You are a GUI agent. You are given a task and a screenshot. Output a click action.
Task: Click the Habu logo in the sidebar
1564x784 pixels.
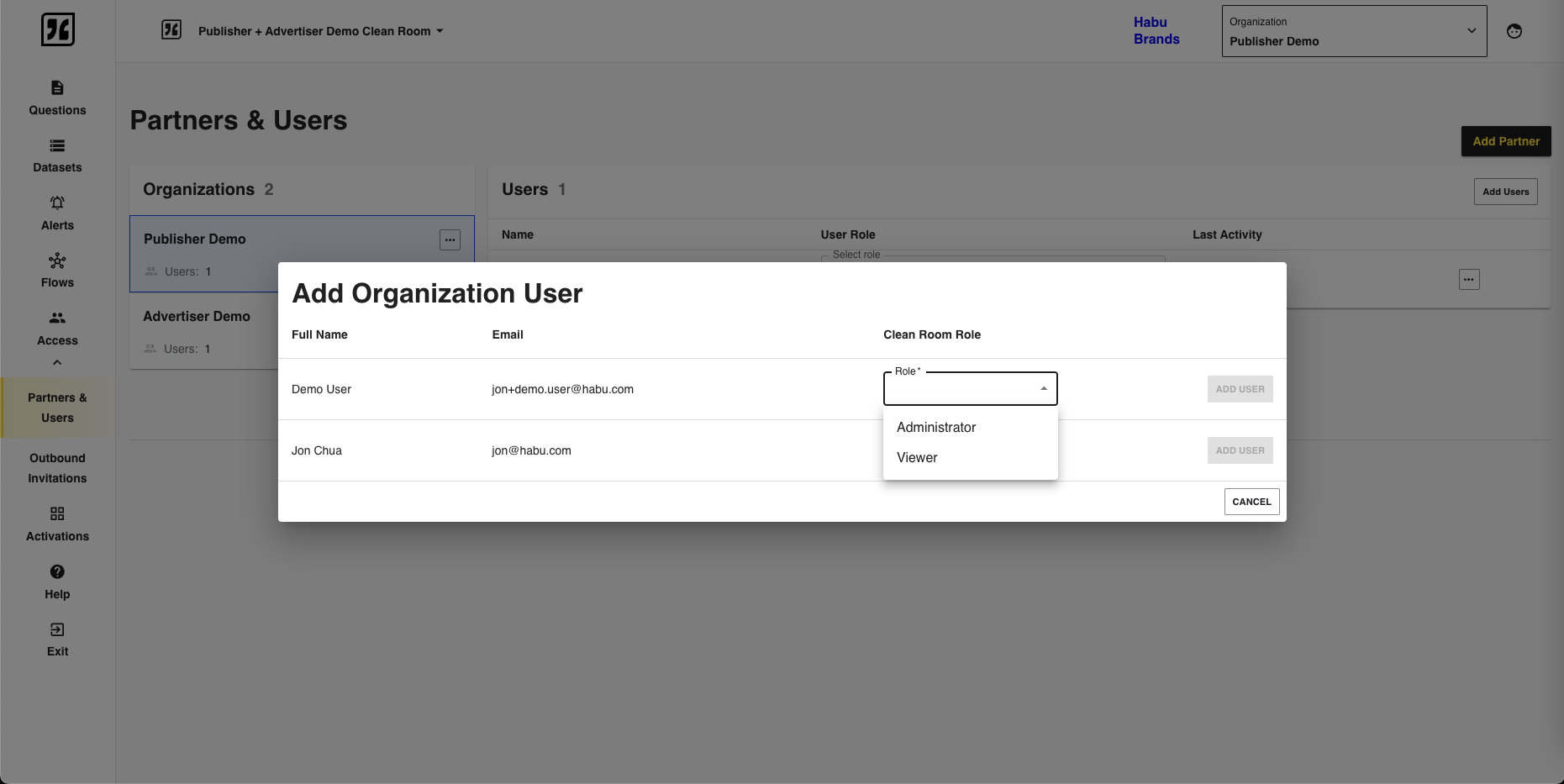pyautogui.click(x=58, y=29)
